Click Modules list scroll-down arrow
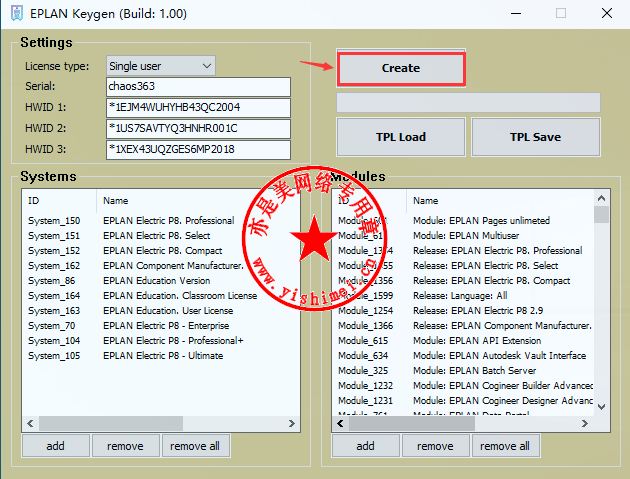Viewport: 630px width, 479px height. pos(601,407)
